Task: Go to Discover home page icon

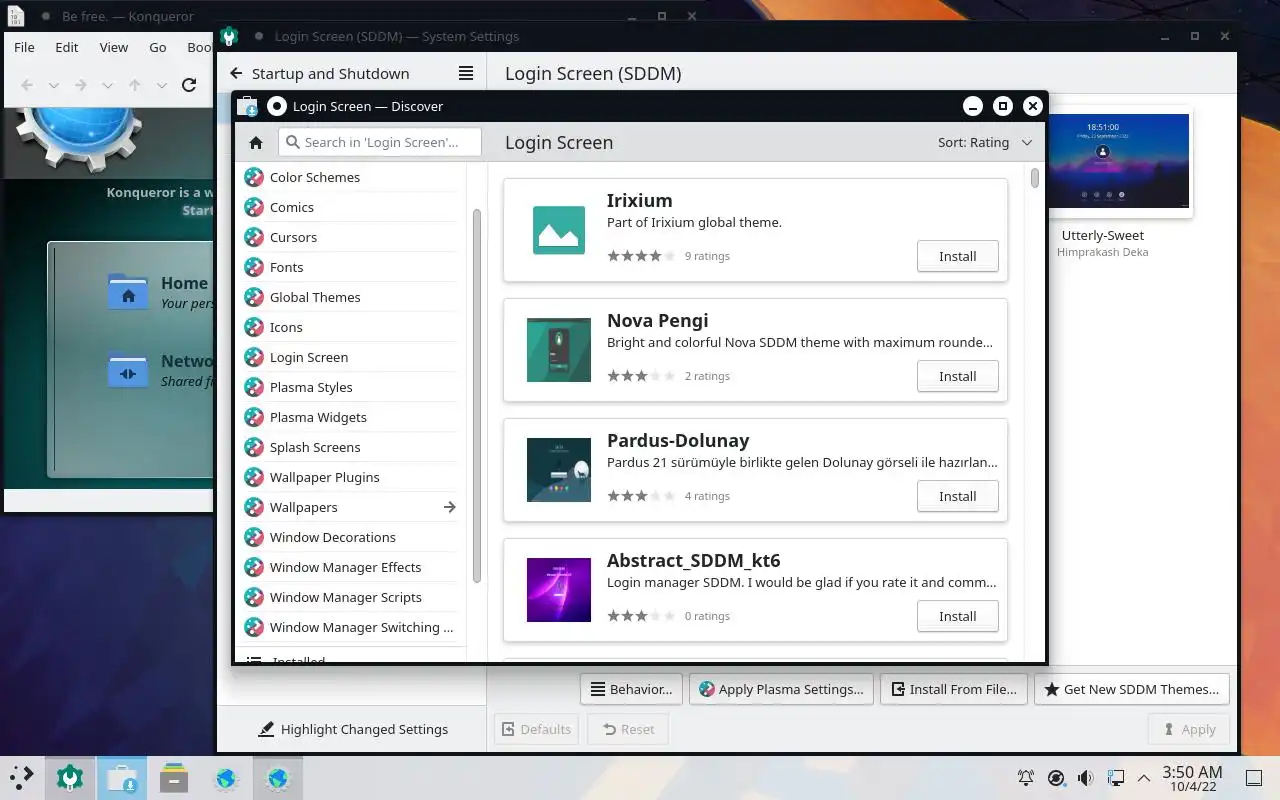Action: coord(256,142)
